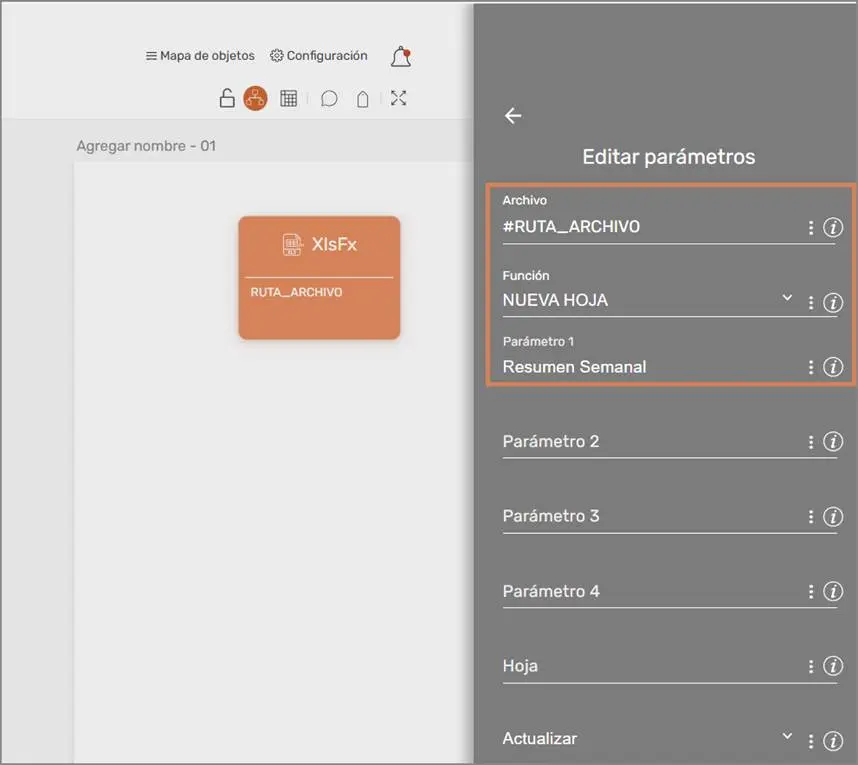Open options menu for Parámetro 2

[x=811, y=442]
